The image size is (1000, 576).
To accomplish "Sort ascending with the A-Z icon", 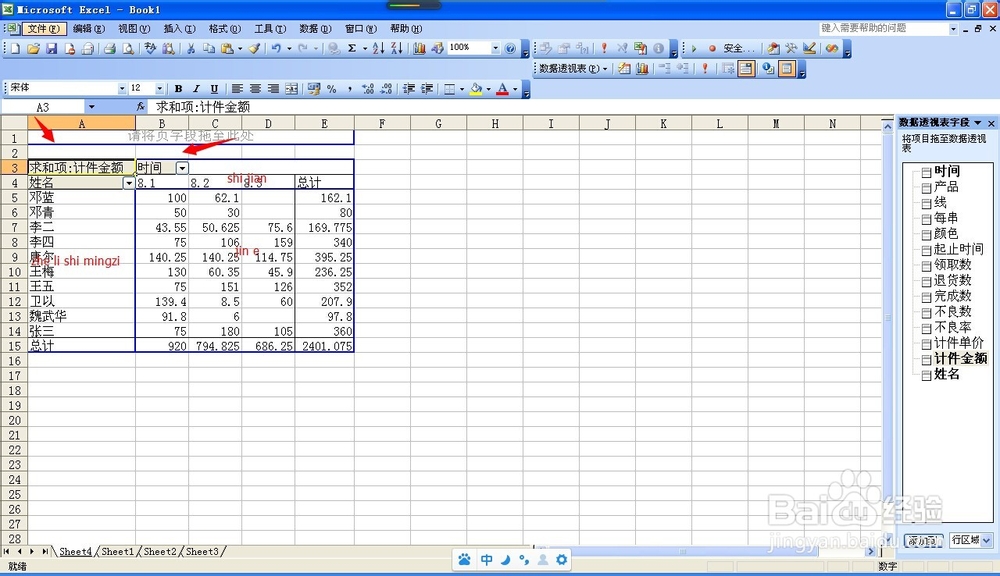I will coord(378,48).
